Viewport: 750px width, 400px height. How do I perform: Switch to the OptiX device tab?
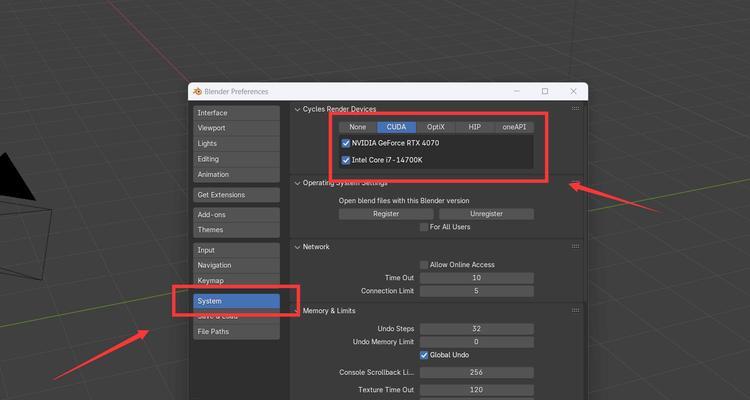coord(436,127)
